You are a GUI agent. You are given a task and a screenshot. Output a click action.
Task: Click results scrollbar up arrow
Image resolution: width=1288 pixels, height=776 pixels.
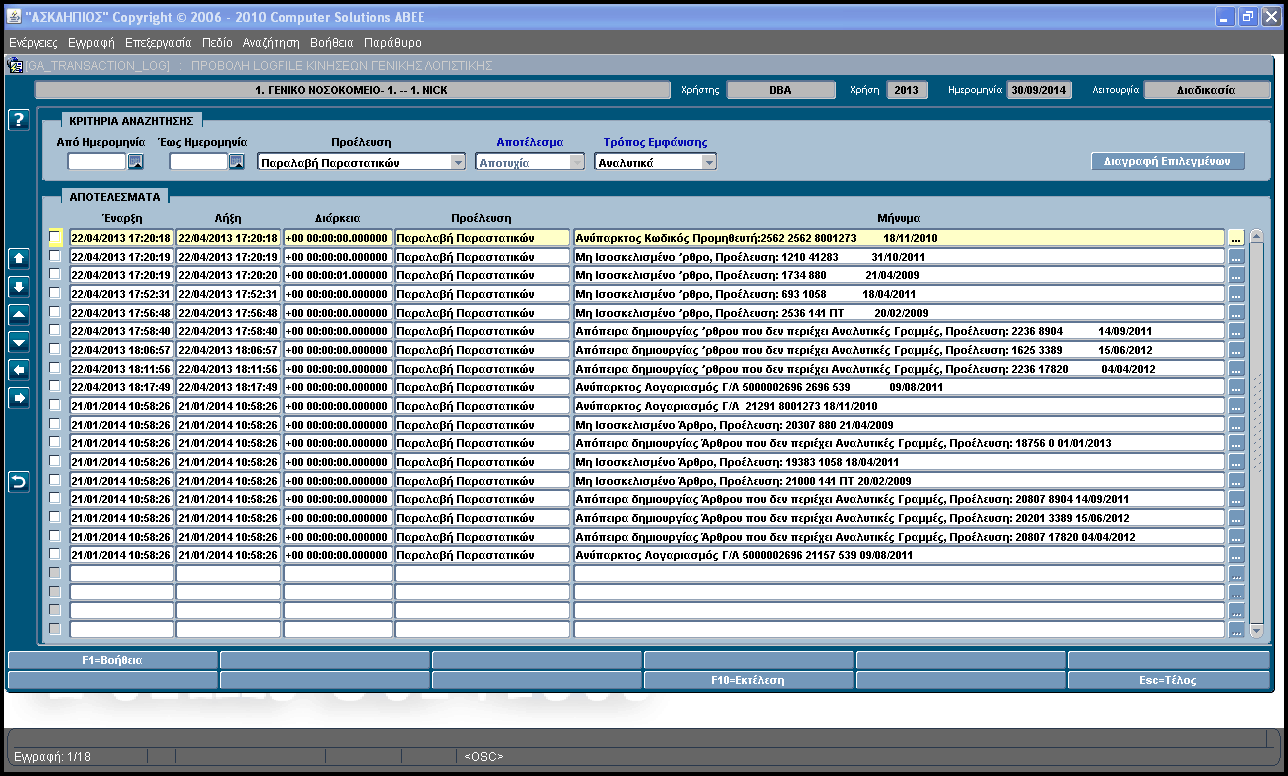click(x=1257, y=236)
